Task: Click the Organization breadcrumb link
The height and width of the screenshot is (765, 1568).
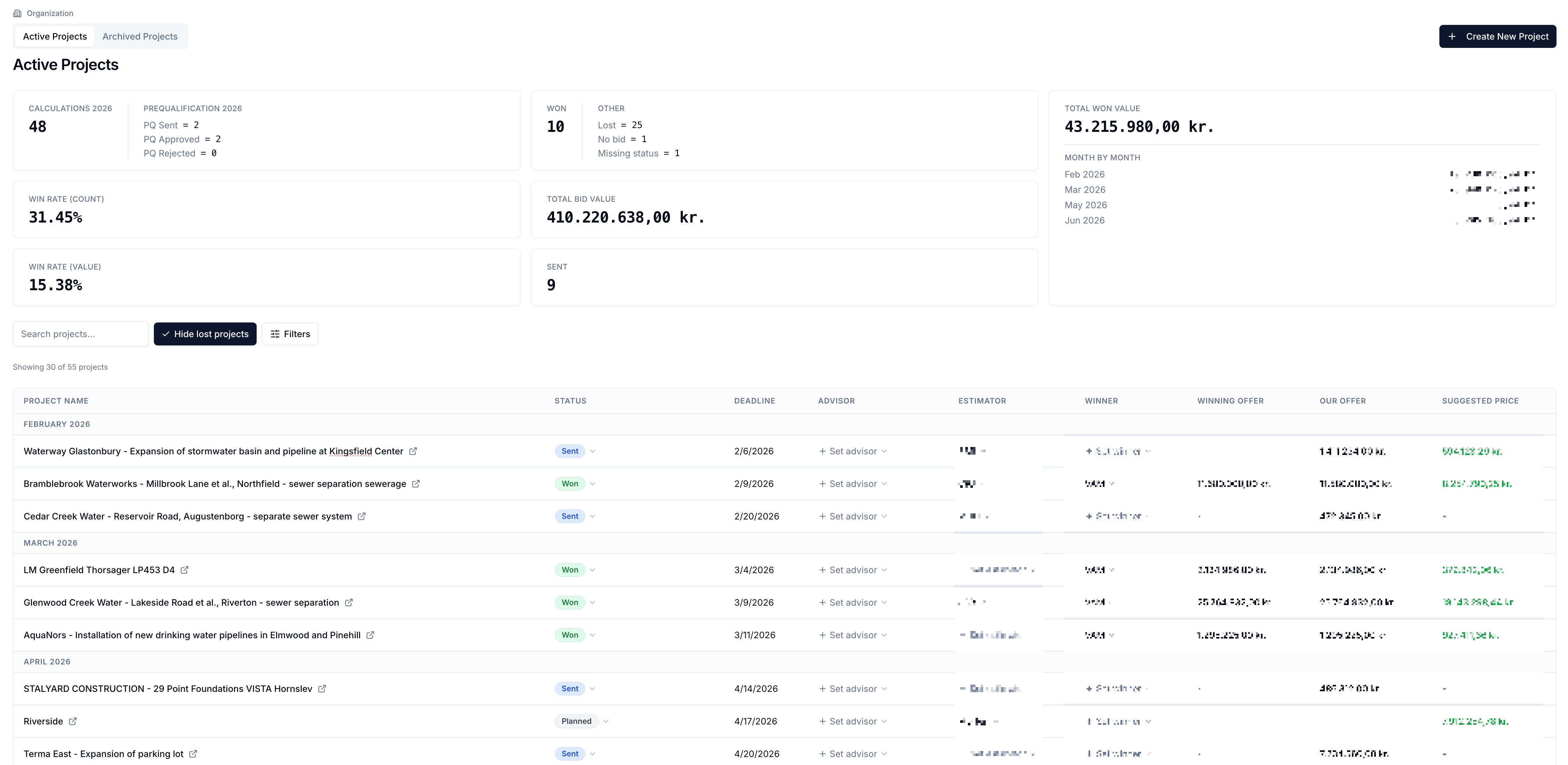Action: click(50, 13)
